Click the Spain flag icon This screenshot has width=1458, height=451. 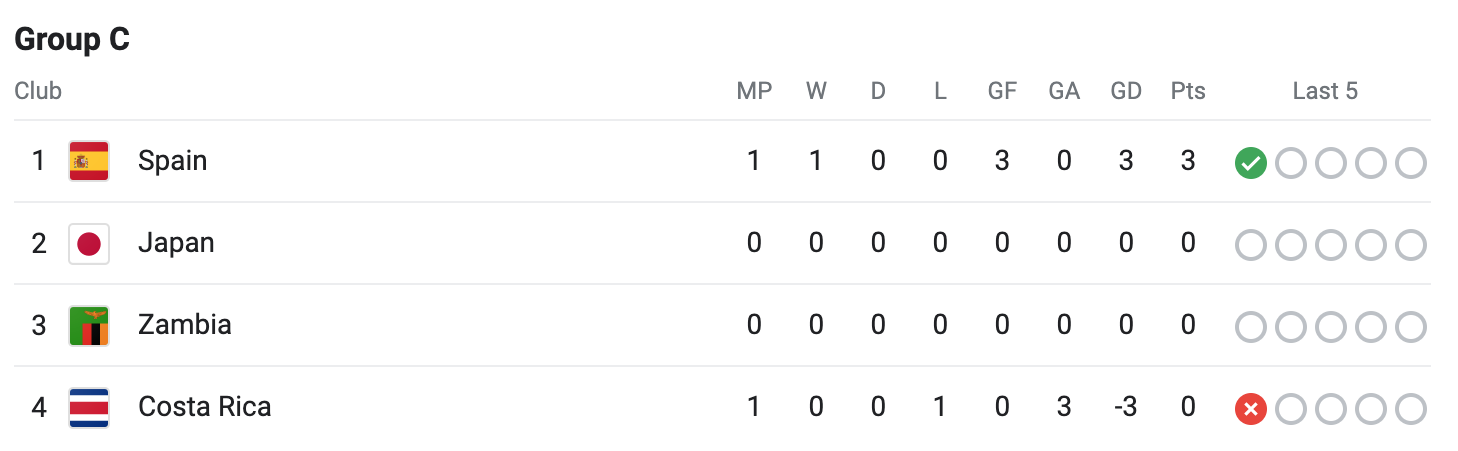[89, 161]
